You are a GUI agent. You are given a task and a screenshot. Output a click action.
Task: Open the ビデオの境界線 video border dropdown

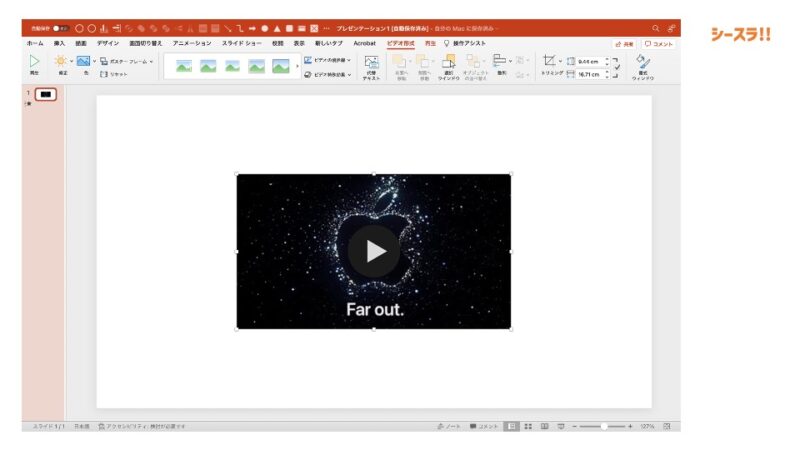point(328,60)
